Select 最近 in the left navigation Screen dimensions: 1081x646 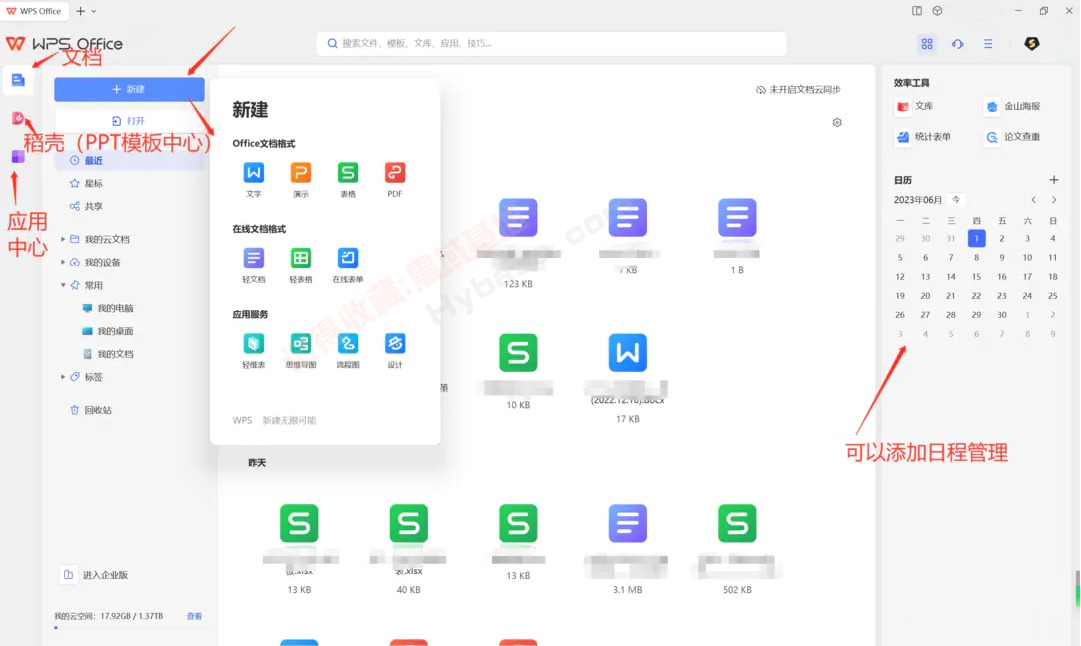coord(130,161)
